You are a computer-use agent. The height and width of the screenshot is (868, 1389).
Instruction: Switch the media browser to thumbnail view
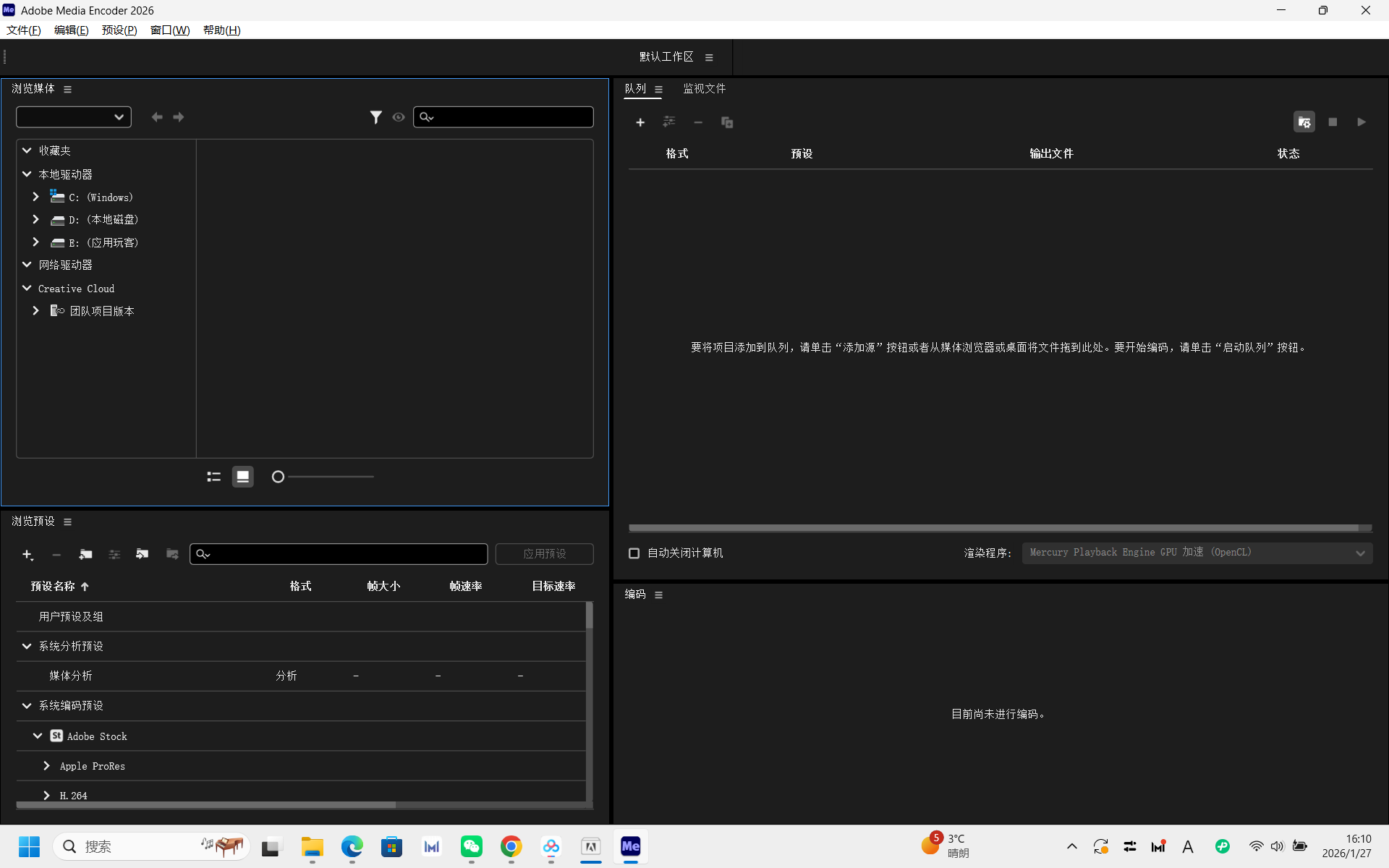pyautogui.click(x=242, y=477)
